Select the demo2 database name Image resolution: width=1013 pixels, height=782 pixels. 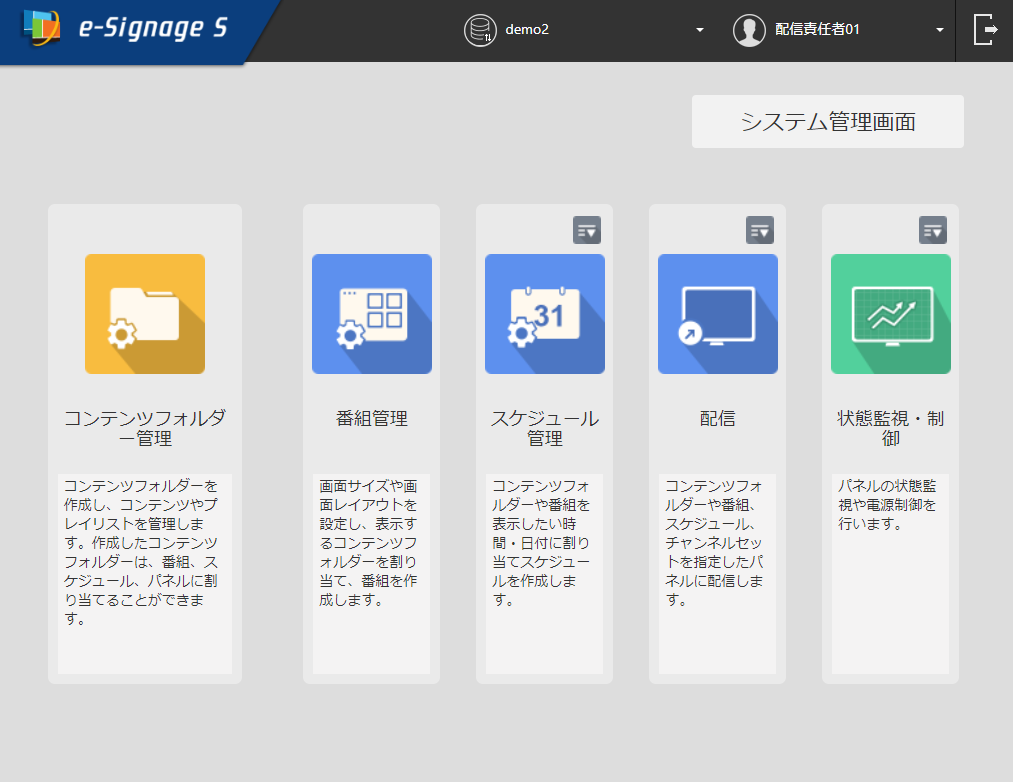(x=527, y=30)
